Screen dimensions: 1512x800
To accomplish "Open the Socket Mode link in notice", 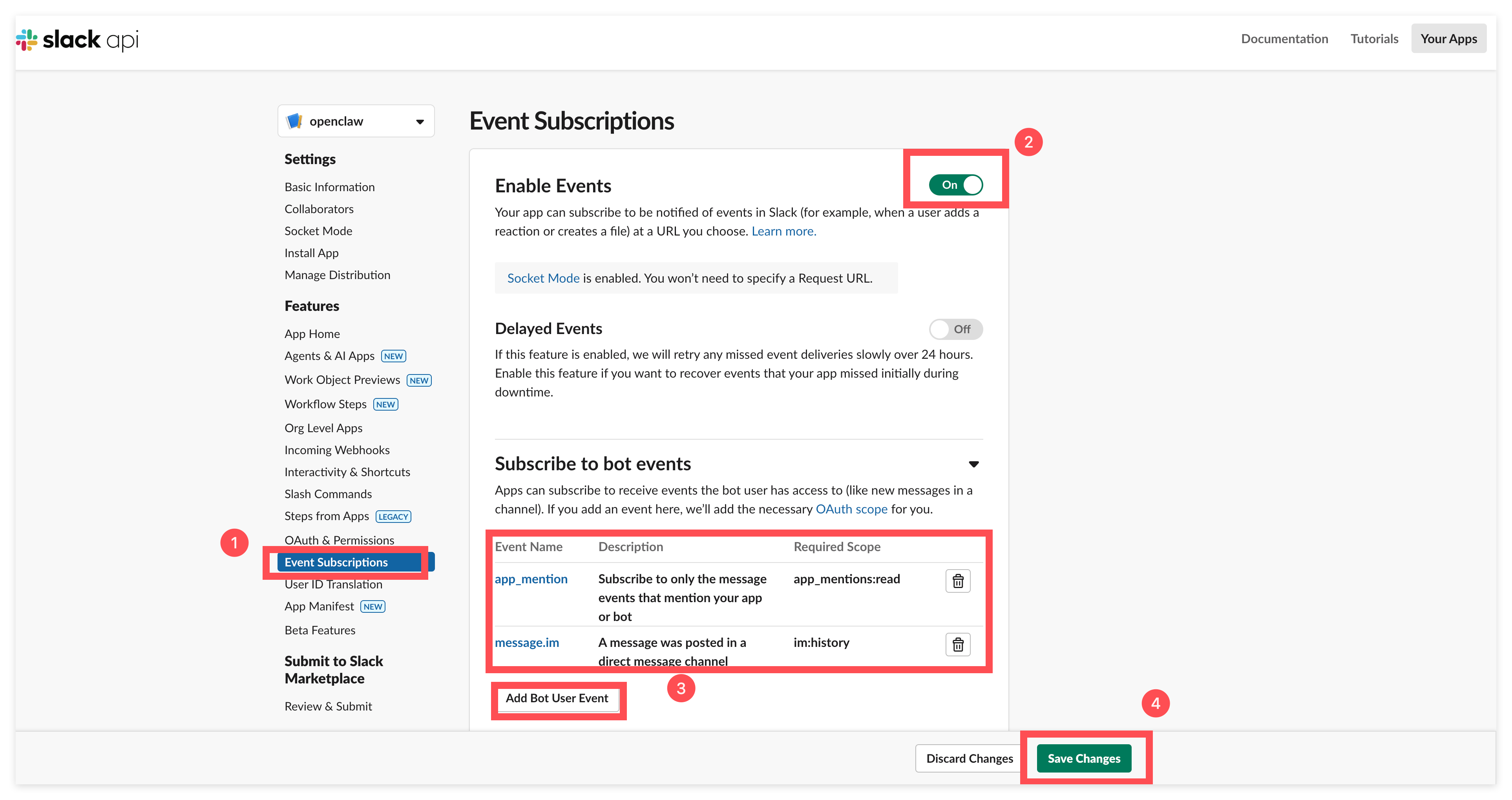I will tap(543, 278).
